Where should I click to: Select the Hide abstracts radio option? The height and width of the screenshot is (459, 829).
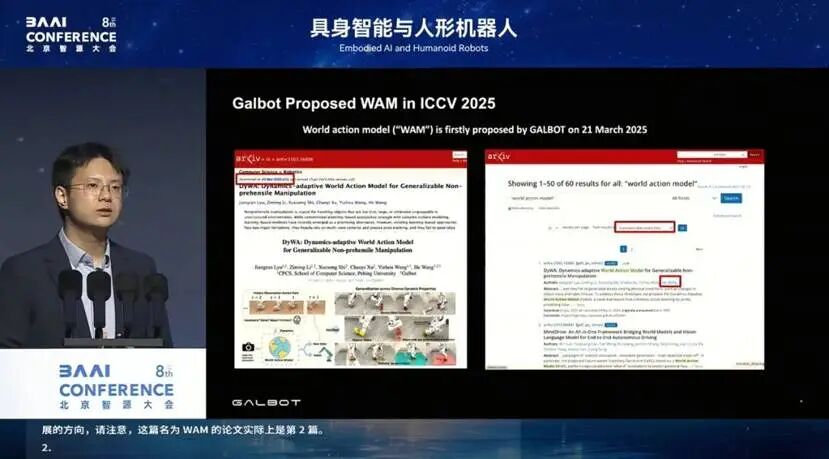[x=548, y=208]
